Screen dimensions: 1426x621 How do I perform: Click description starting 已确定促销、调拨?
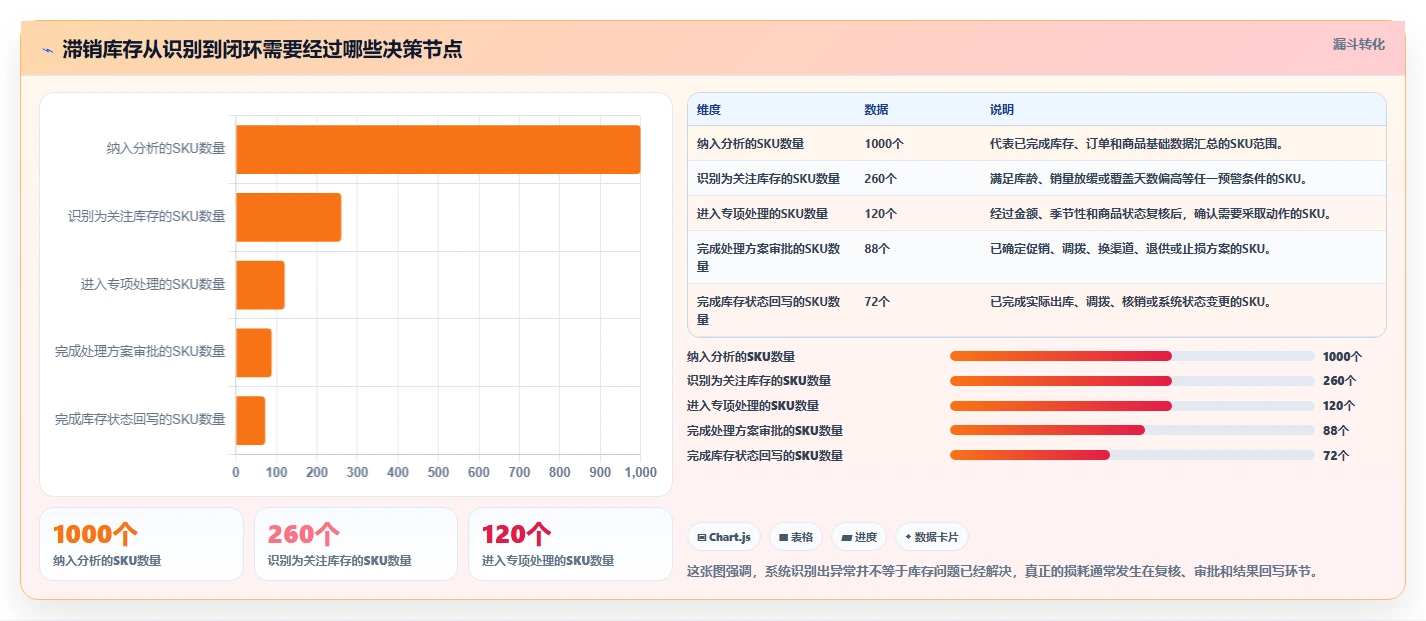point(1130,249)
